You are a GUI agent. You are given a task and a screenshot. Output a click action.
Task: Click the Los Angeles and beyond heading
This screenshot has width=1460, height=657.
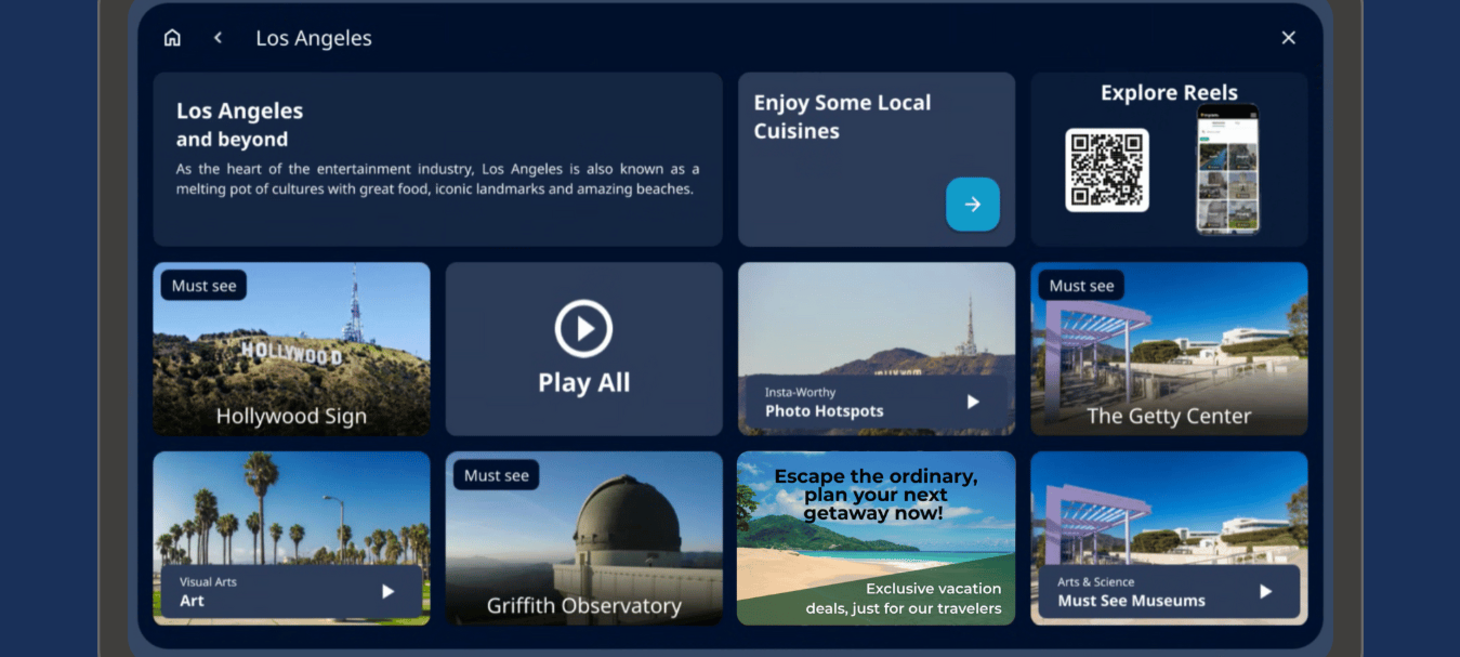click(240, 124)
